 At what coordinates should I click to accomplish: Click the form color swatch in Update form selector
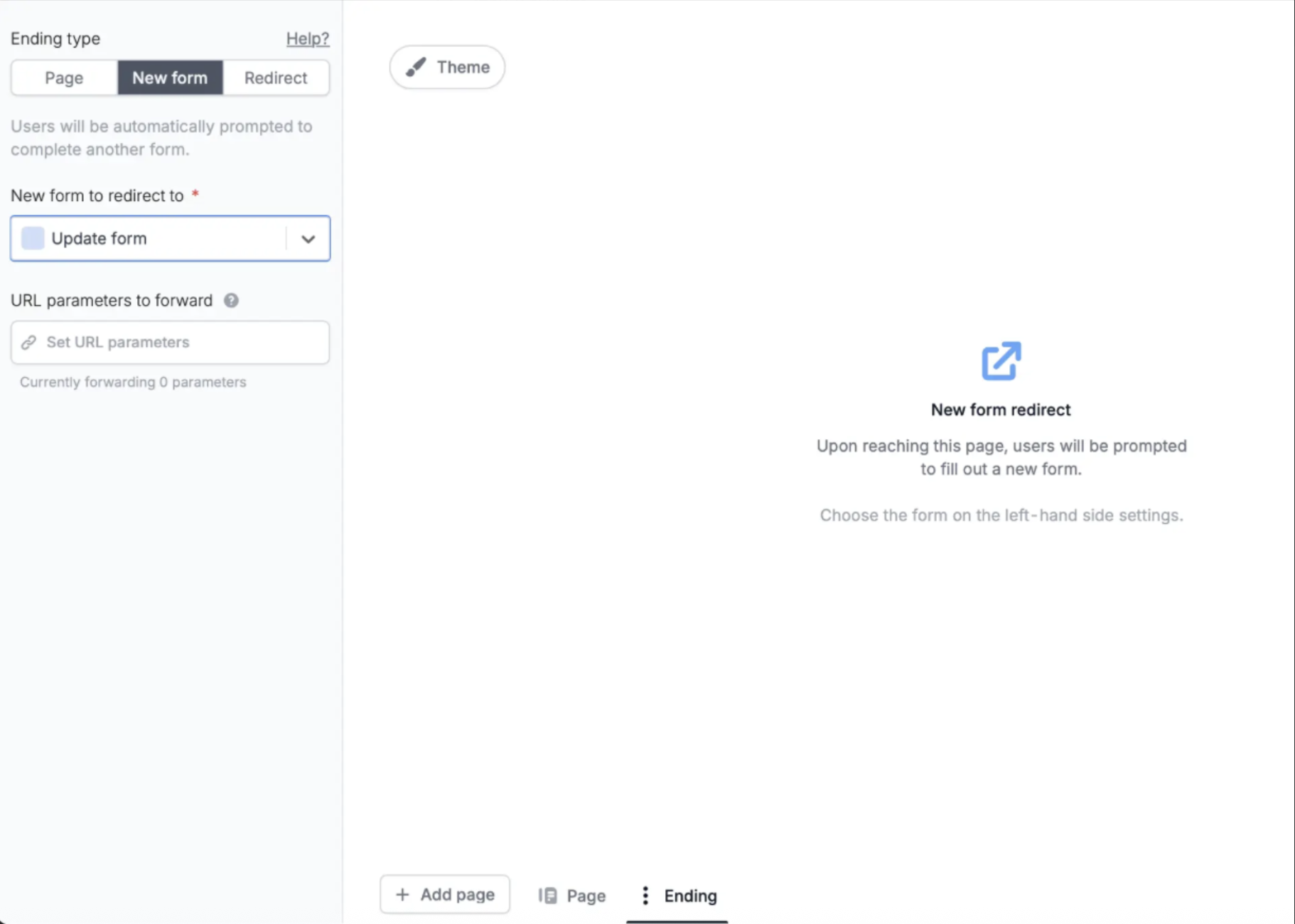tap(32, 238)
